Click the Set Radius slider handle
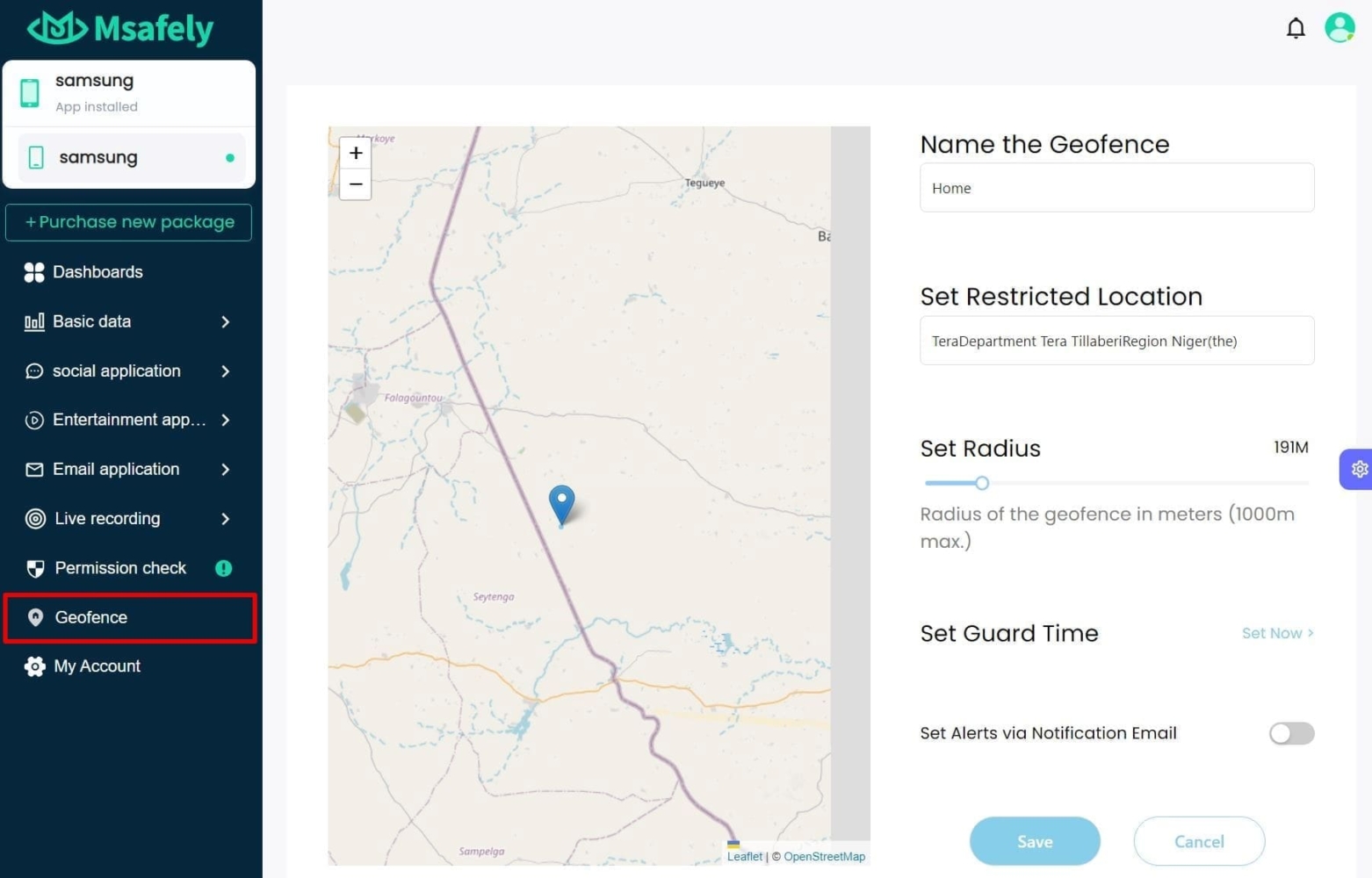This screenshot has width=1372, height=878. click(x=982, y=483)
